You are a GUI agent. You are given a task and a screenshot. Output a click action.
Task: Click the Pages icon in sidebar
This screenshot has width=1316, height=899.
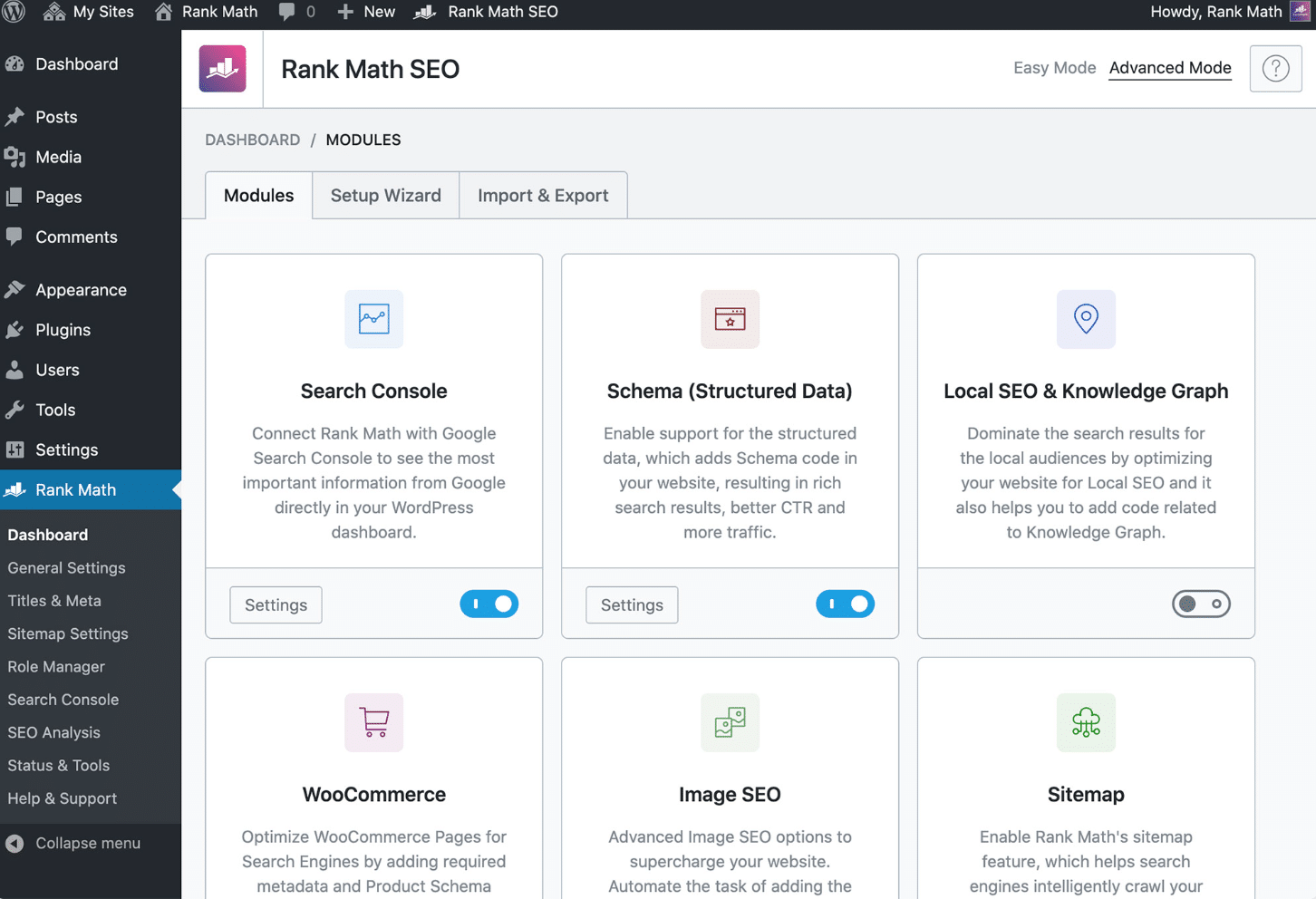pos(15,197)
